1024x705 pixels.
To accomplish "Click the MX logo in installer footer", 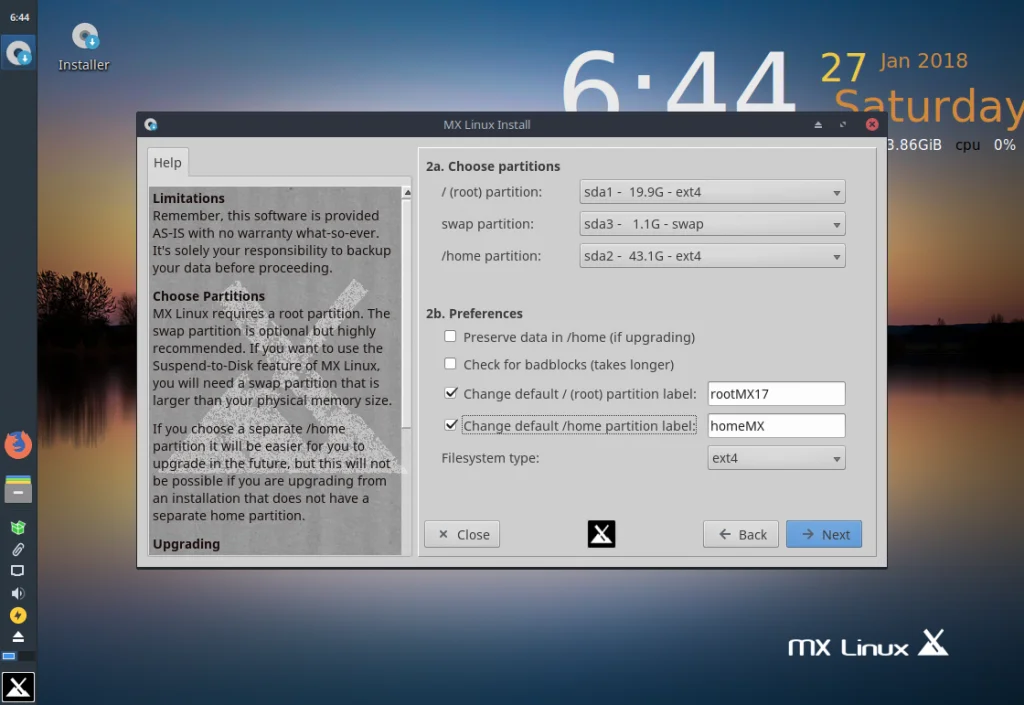I will coord(601,534).
